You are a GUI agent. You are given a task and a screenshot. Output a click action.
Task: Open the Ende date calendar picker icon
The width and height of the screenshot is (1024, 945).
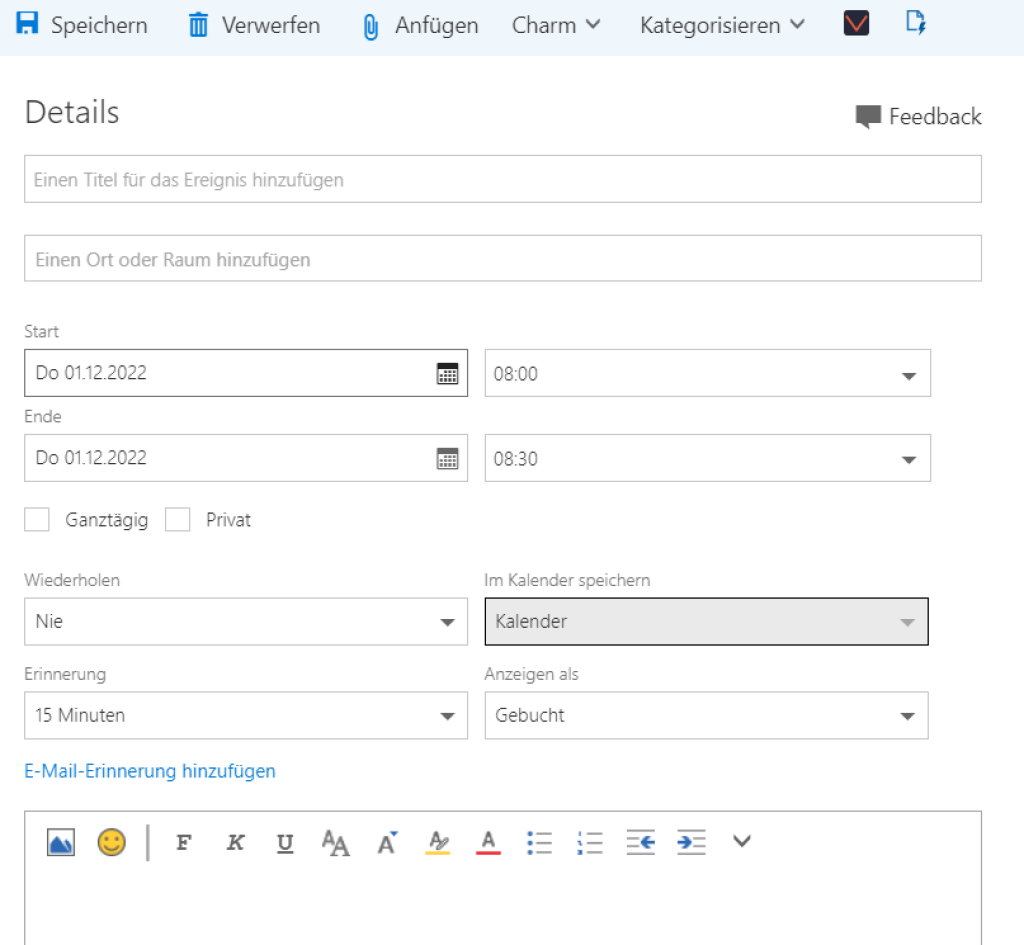click(447, 458)
